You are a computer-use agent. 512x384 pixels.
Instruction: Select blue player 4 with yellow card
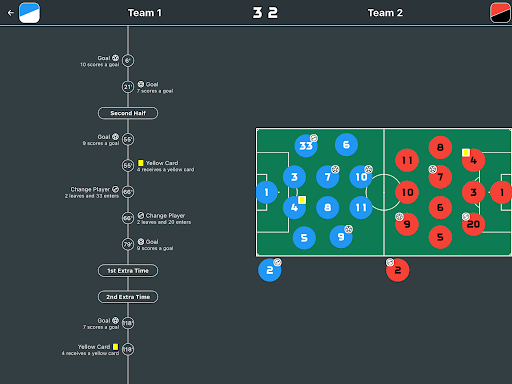tap(294, 207)
